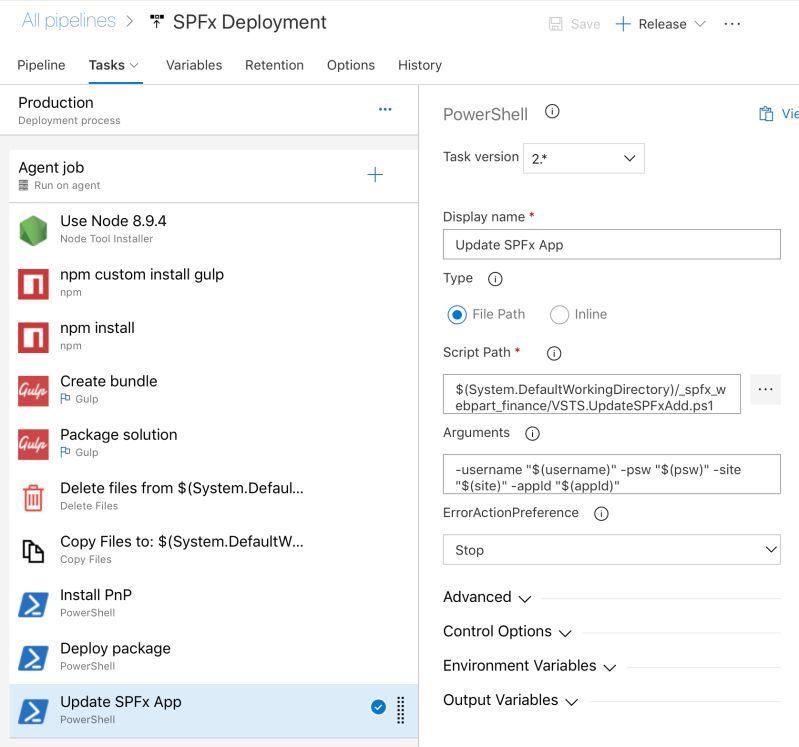Click the npm icon beside npm install task
The width and height of the screenshot is (799, 747).
[33, 337]
